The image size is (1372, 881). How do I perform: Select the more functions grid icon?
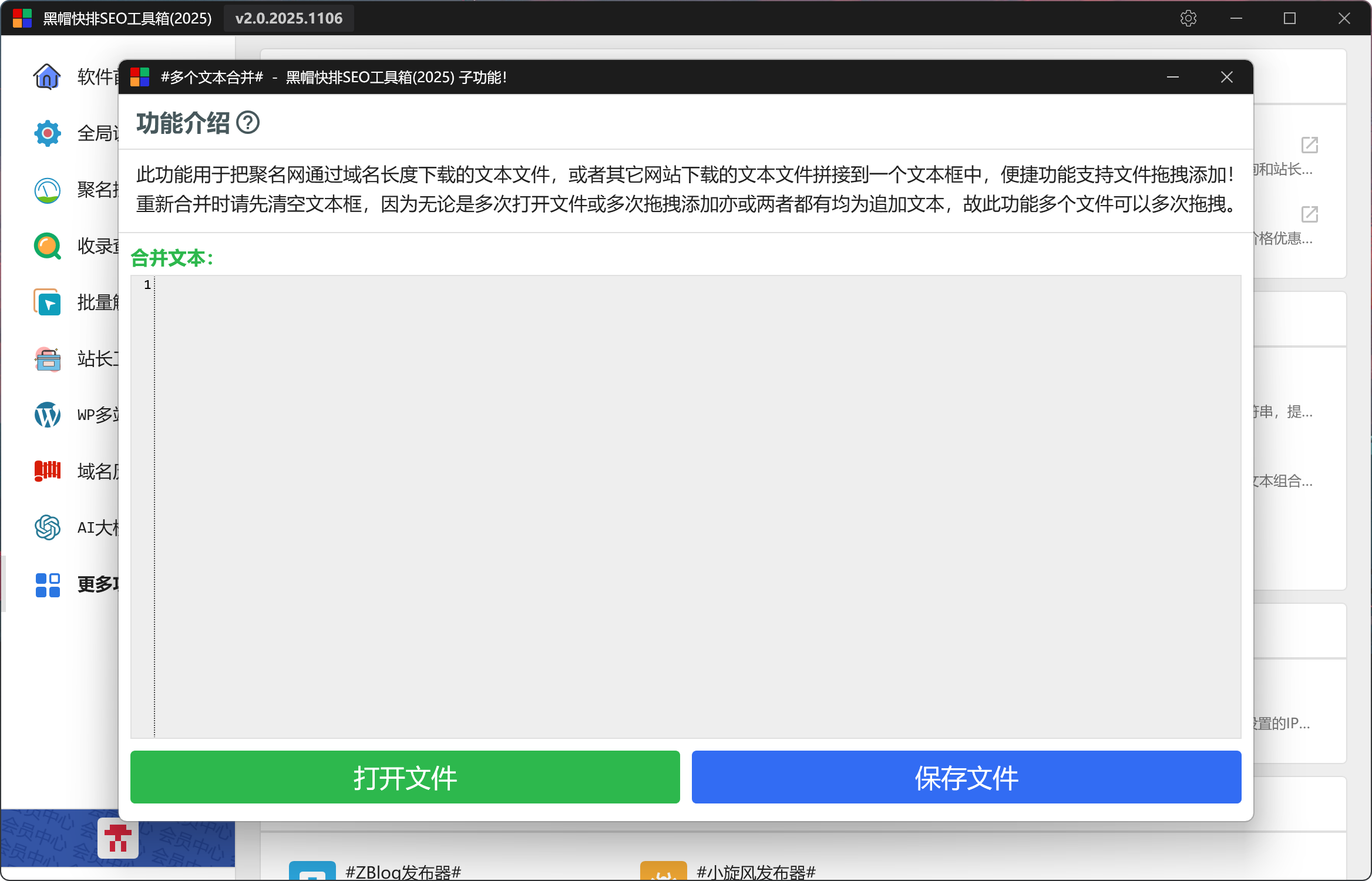(x=47, y=584)
